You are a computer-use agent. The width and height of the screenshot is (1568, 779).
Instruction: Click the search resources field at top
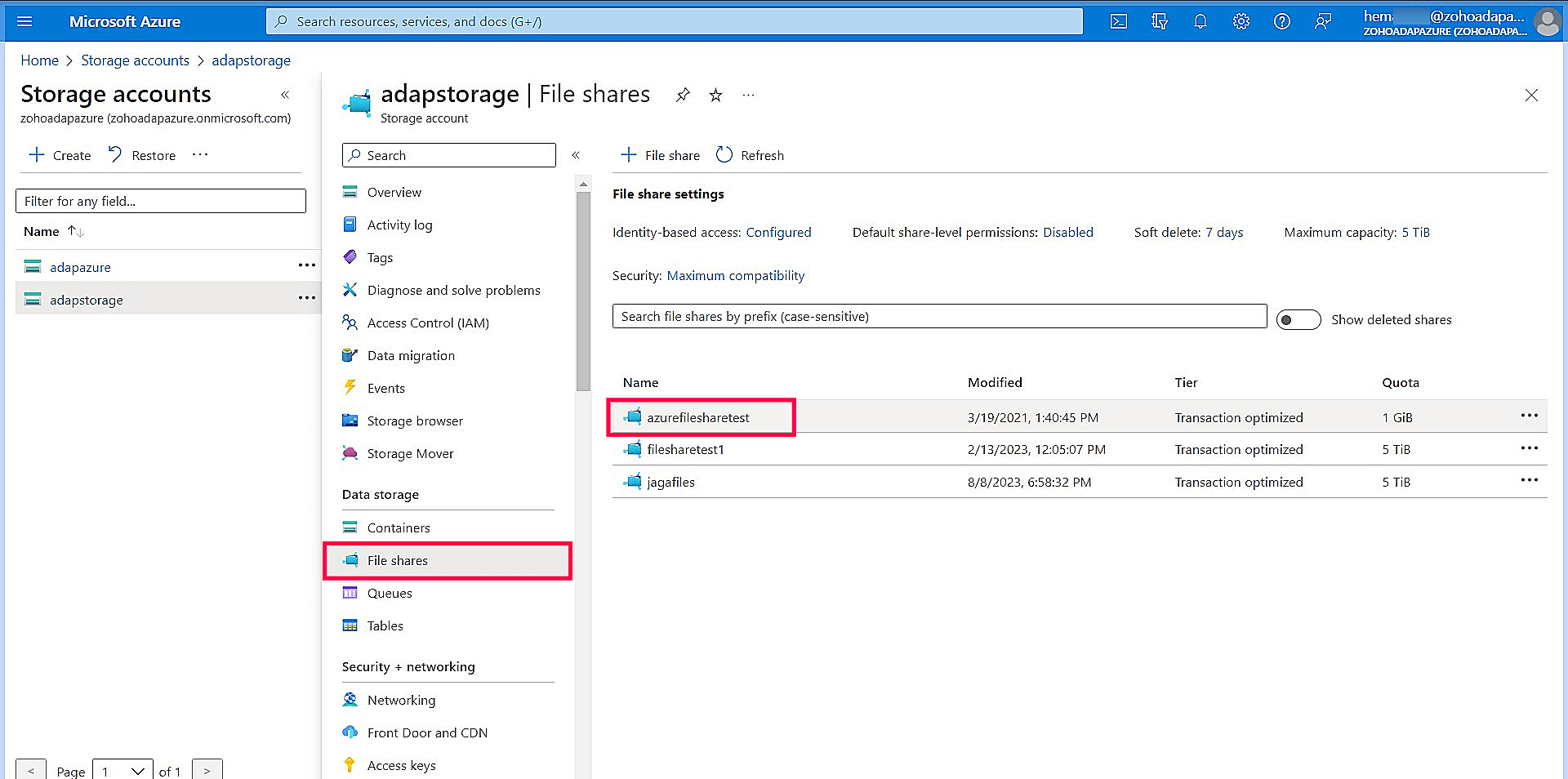[x=674, y=21]
